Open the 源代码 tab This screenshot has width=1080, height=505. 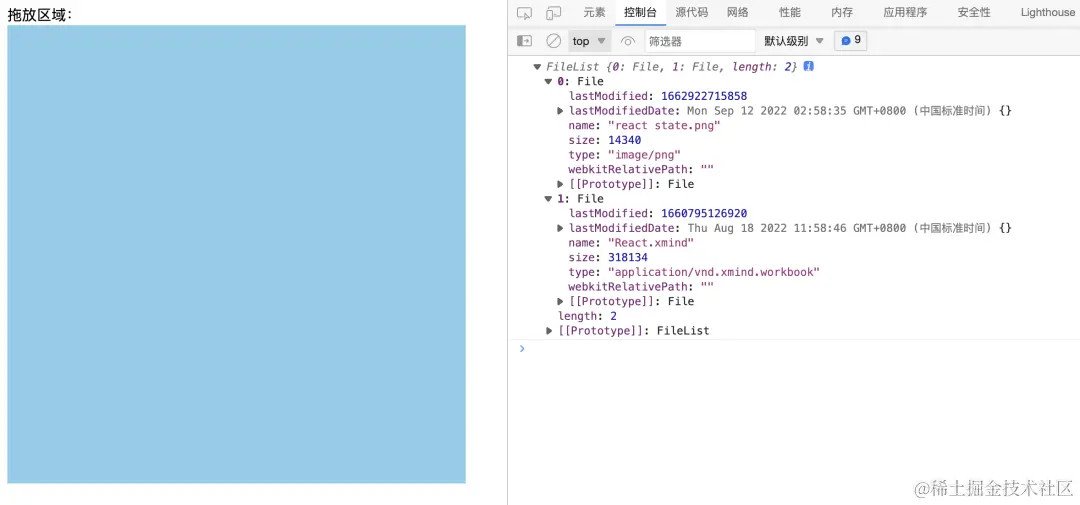tap(691, 12)
